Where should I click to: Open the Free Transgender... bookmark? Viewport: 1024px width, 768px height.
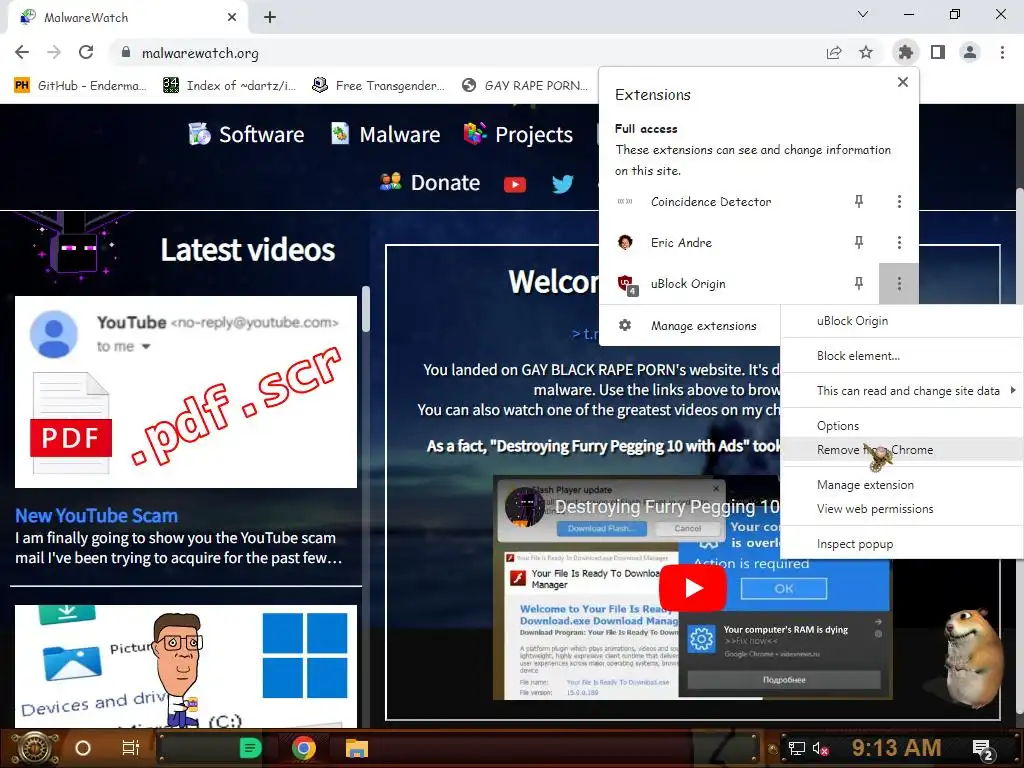point(379,86)
